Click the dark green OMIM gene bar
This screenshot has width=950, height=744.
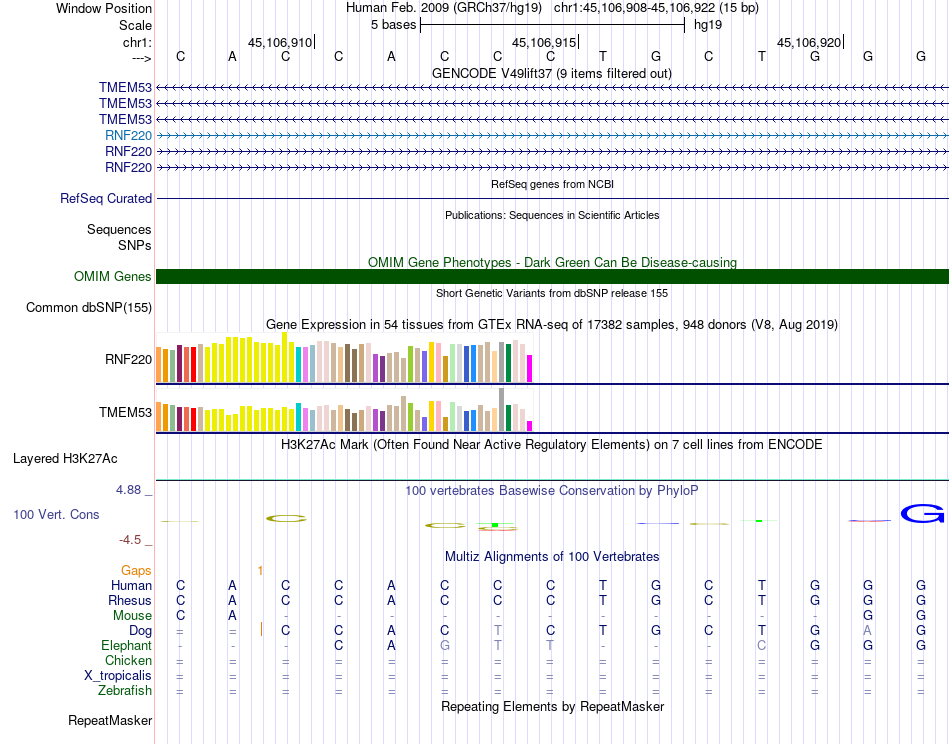coord(552,276)
